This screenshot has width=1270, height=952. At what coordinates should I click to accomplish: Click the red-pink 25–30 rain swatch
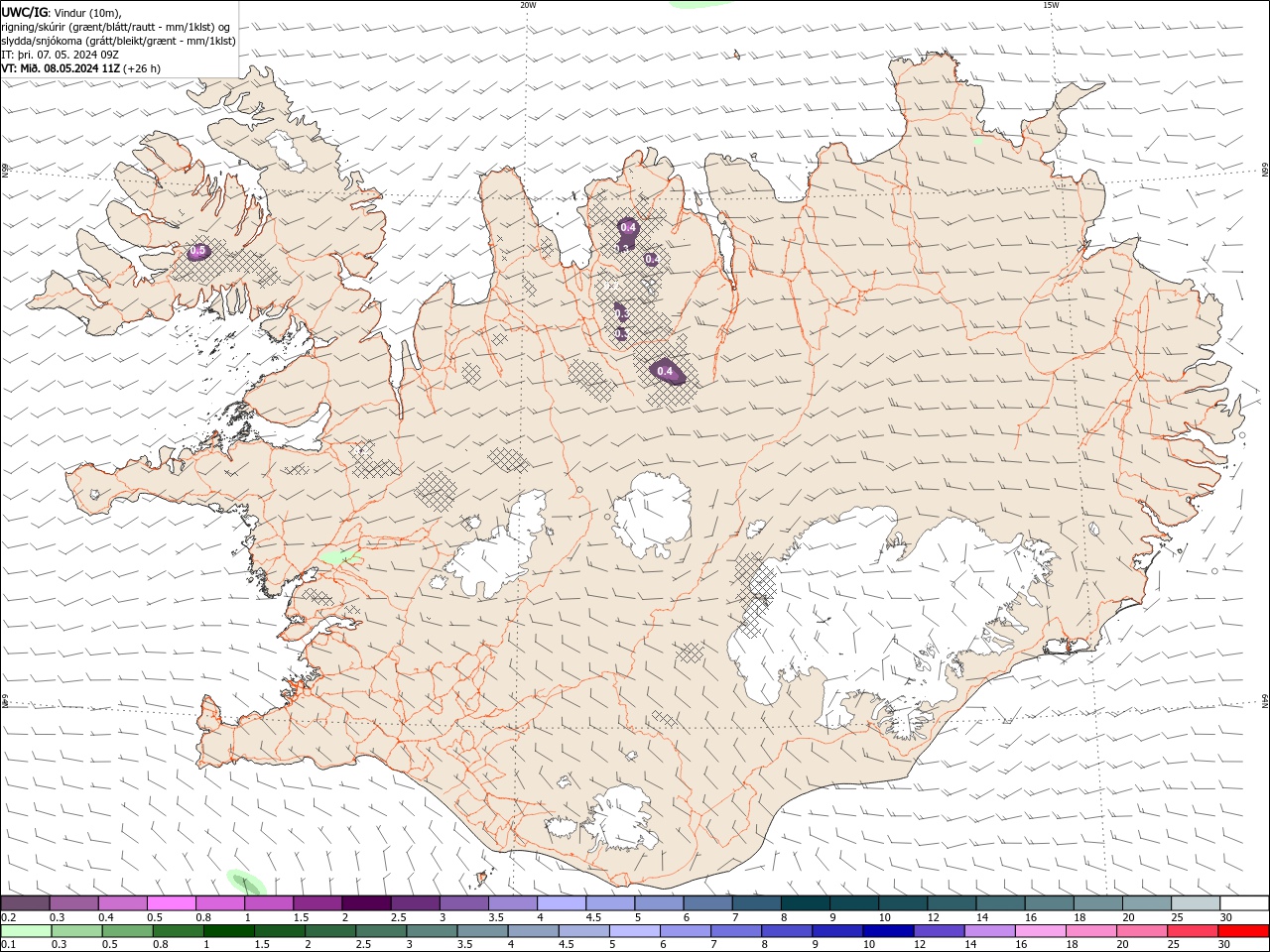pos(1193,931)
